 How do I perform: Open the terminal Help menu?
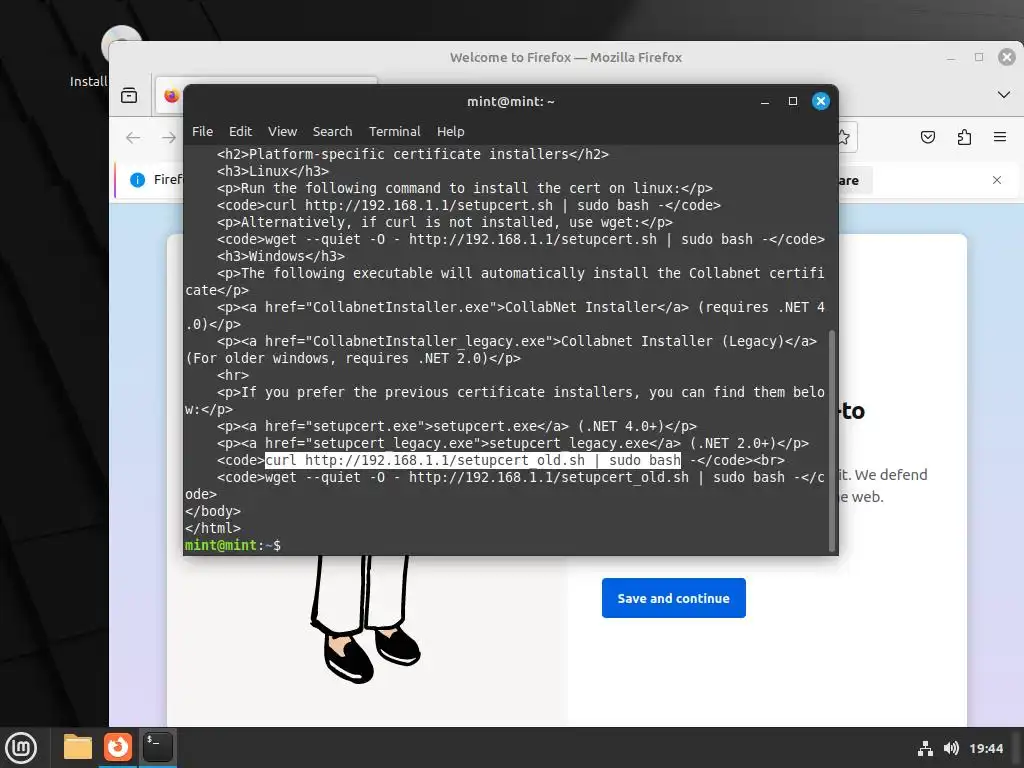click(451, 131)
